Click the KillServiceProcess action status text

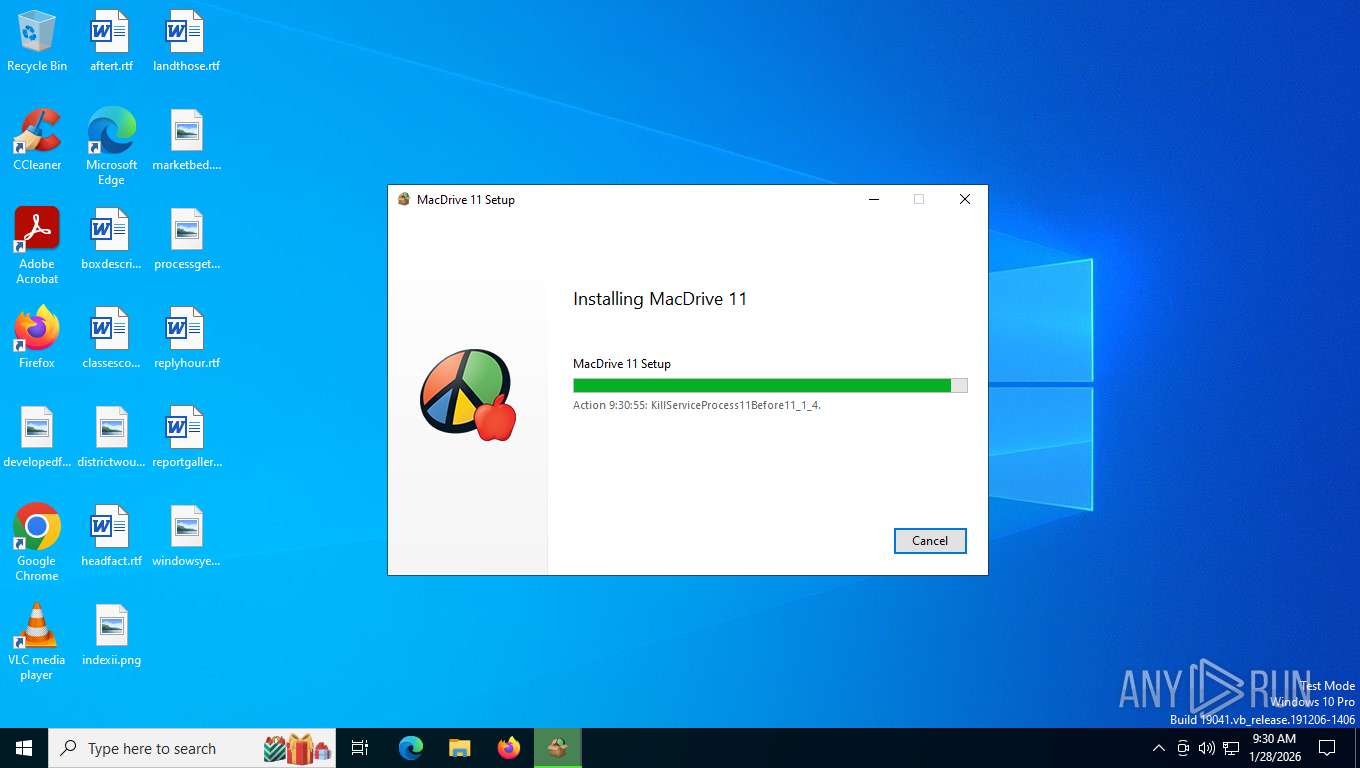click(697, 405)
